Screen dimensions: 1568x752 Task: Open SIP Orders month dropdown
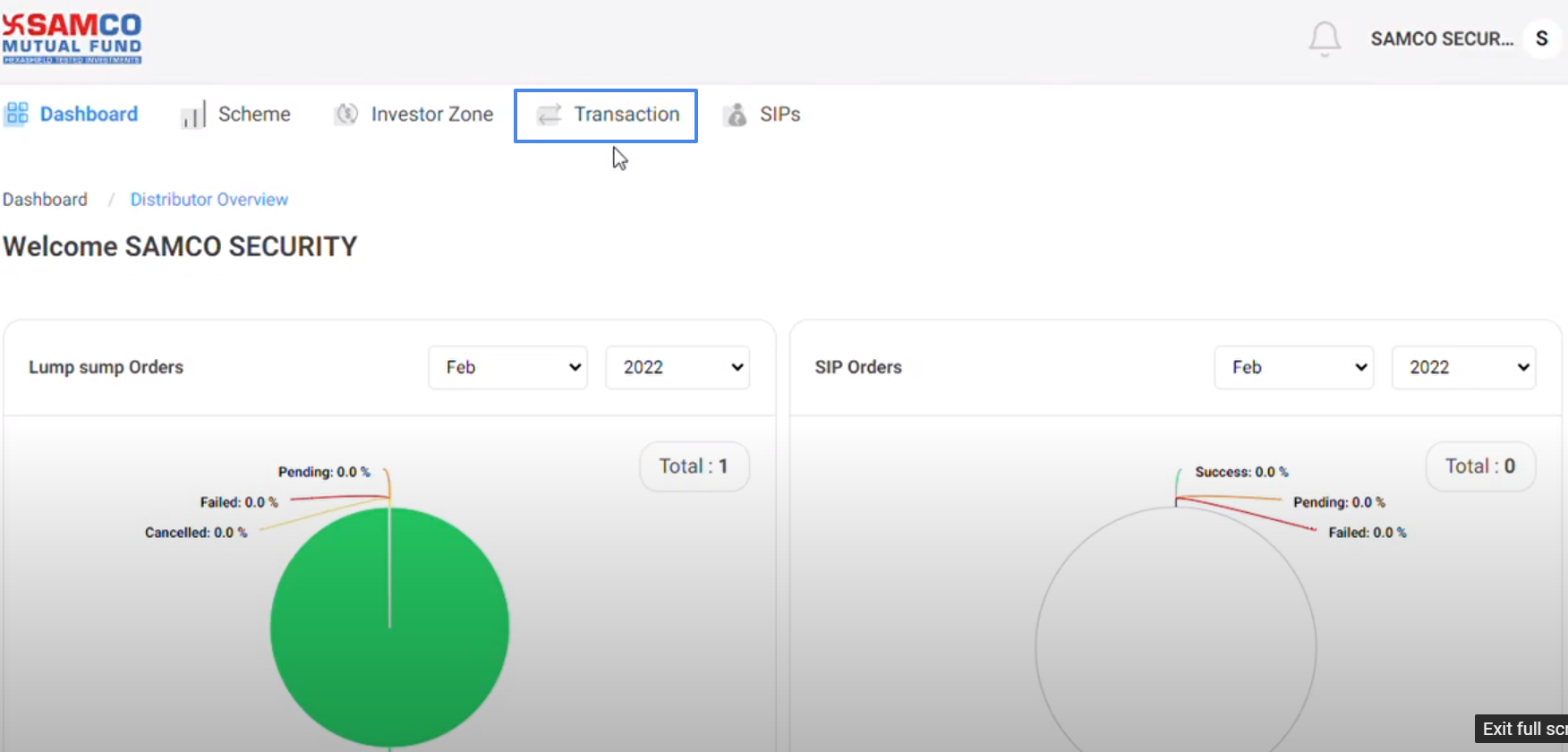pyautogui.click(x=1294, y=367)
